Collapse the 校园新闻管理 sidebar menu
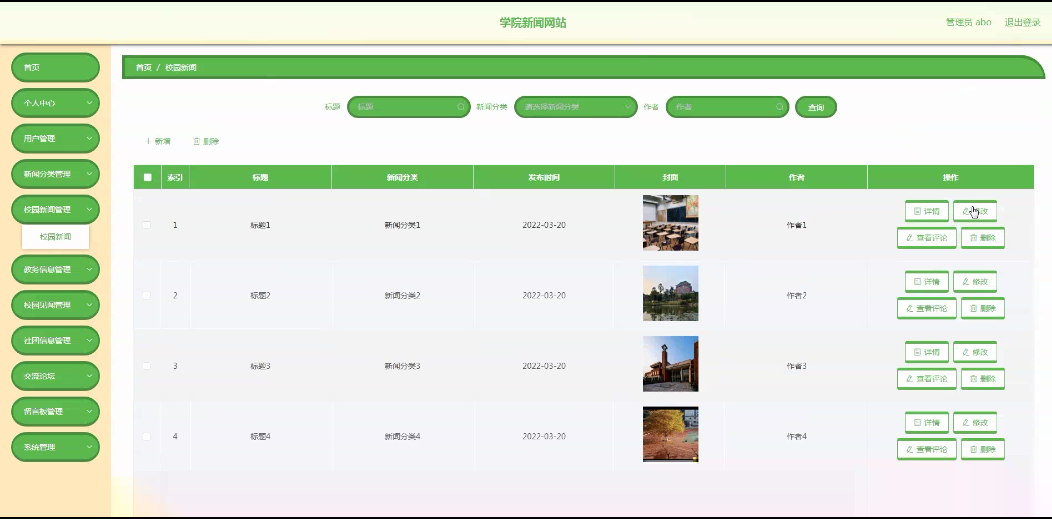This screenshot has width=1052, height=519. pyautogui.click(x=55, y=210)
